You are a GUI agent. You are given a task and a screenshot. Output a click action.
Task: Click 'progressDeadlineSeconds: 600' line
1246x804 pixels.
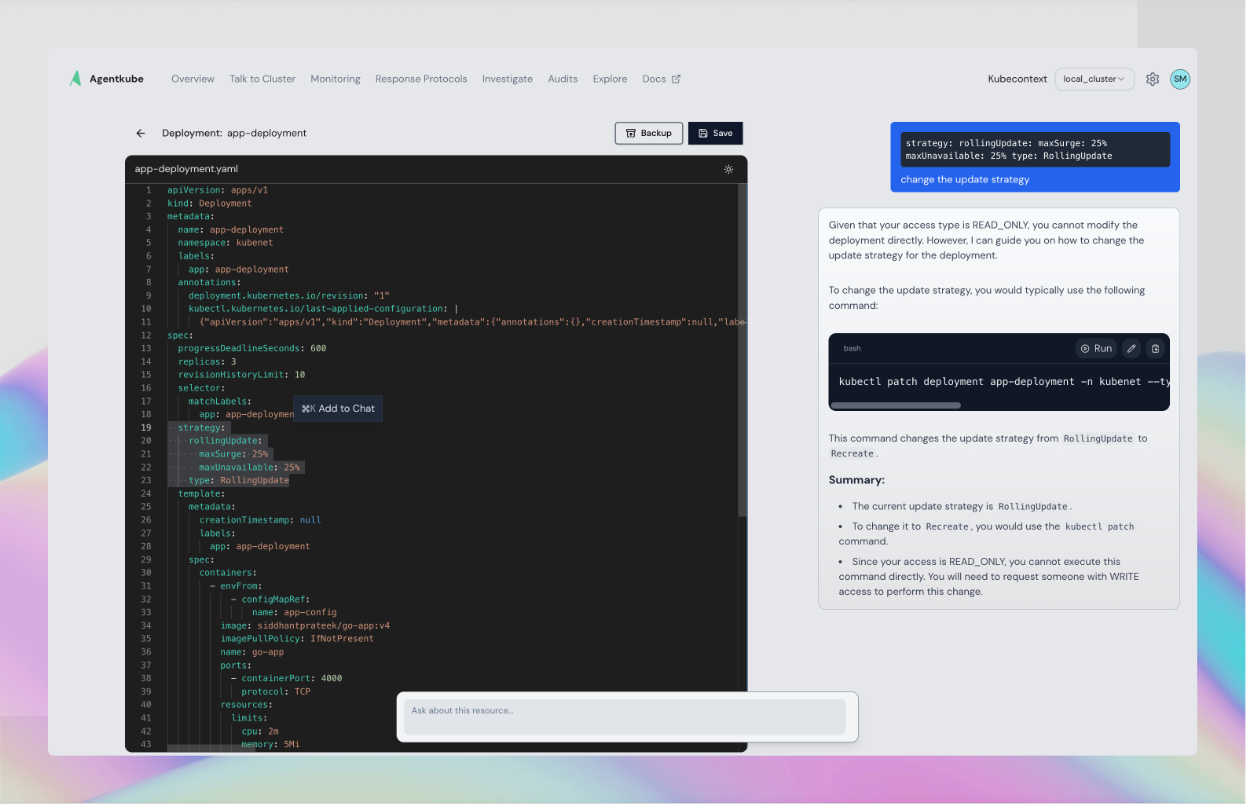pyautogui.click(x=252, y=348)
